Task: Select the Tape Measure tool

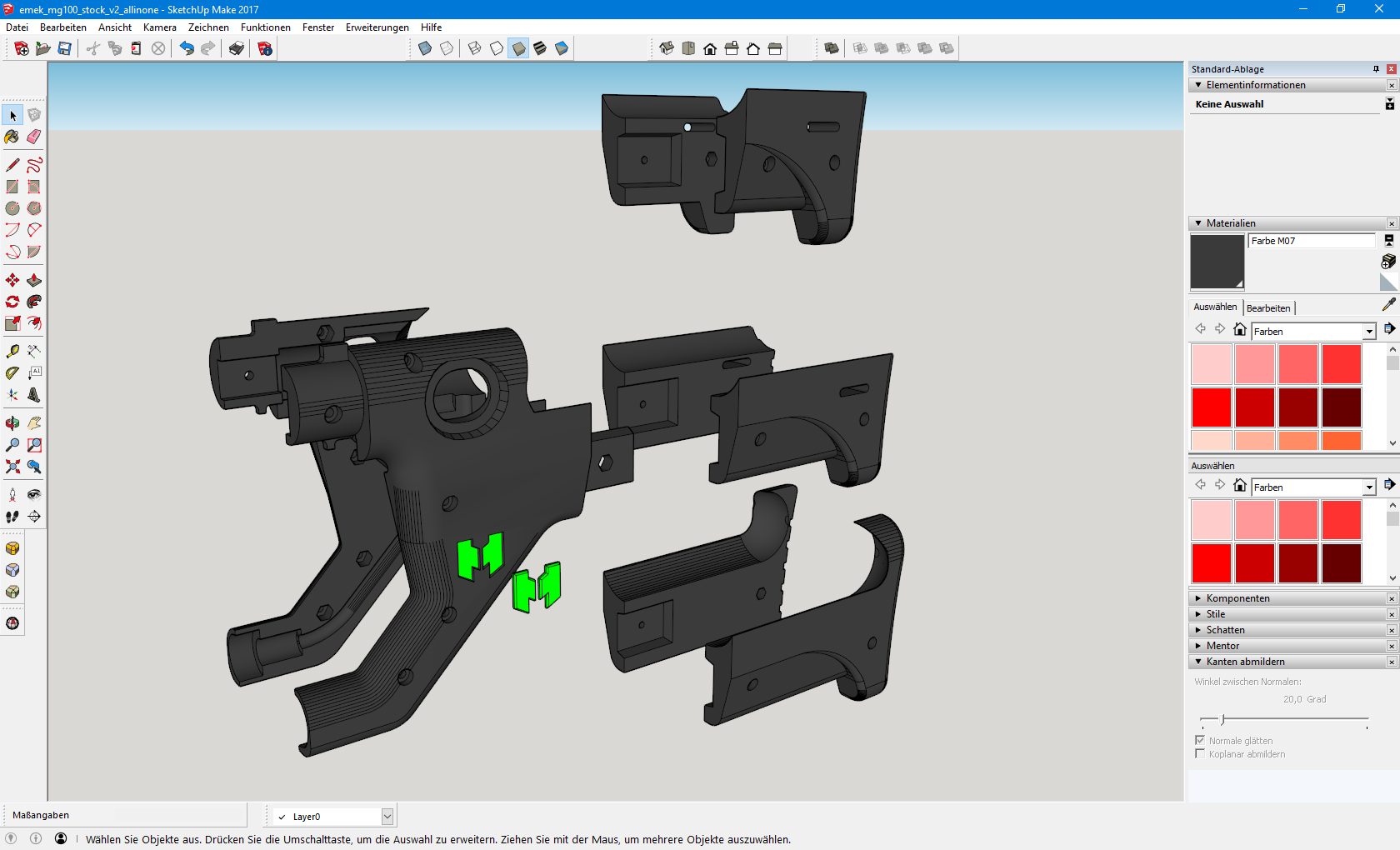Action: click(x=12, y=352)
